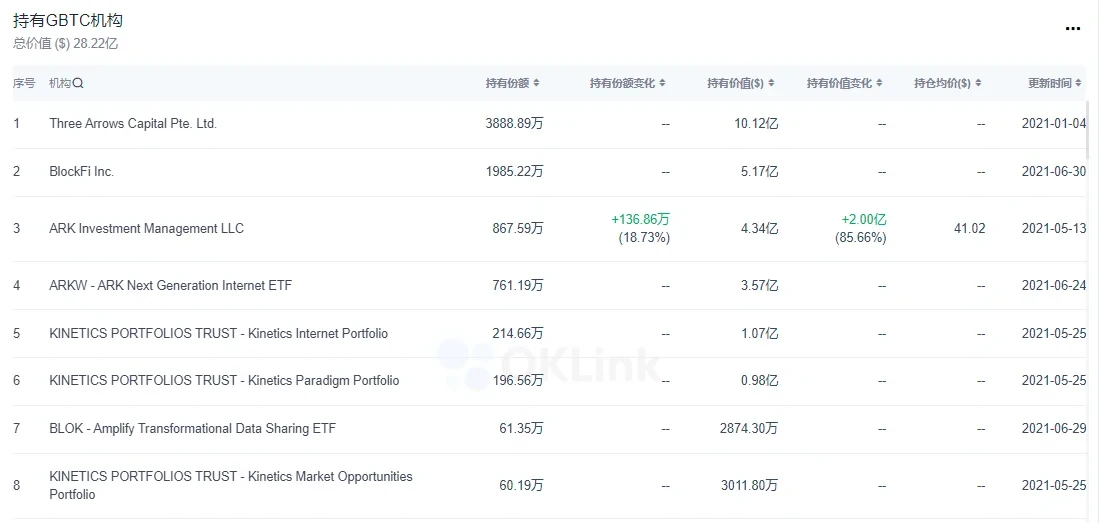This screenshot has height=523, width=1100.
Task: Click the 持有GBTC机构 section title
Action: click(x=68, y=21)
